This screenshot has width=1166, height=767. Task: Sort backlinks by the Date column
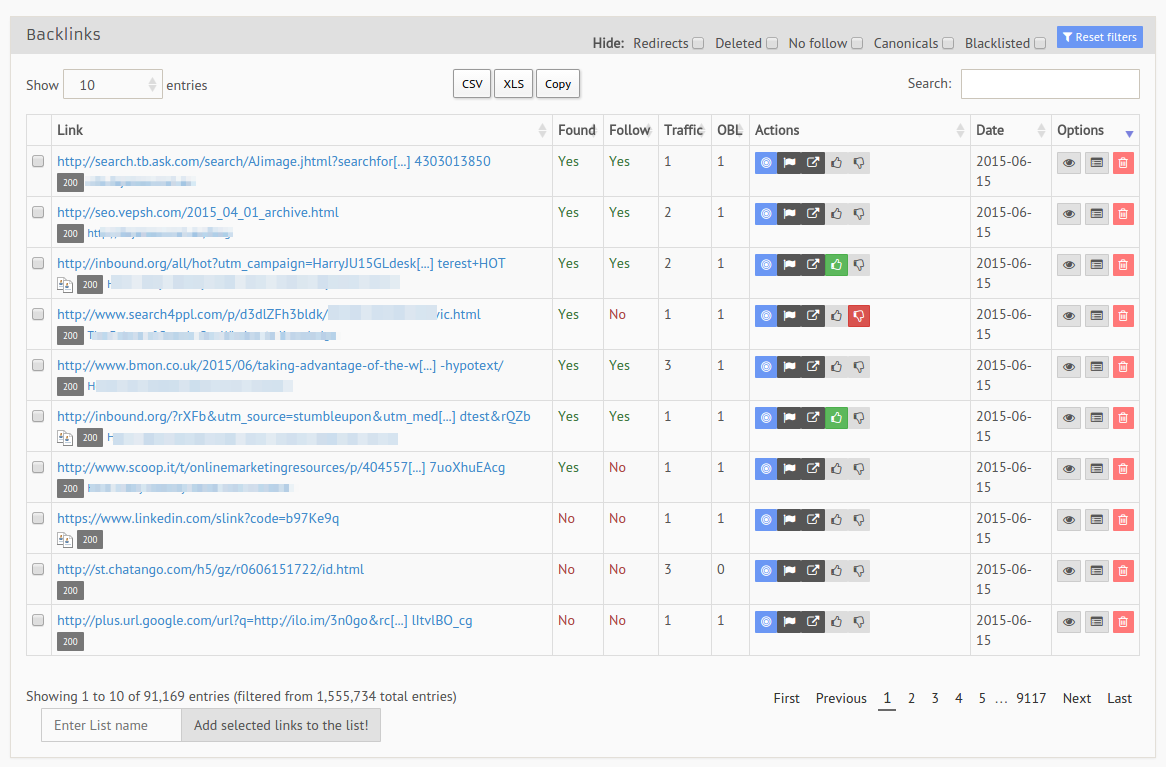(x=1010, y=130)
